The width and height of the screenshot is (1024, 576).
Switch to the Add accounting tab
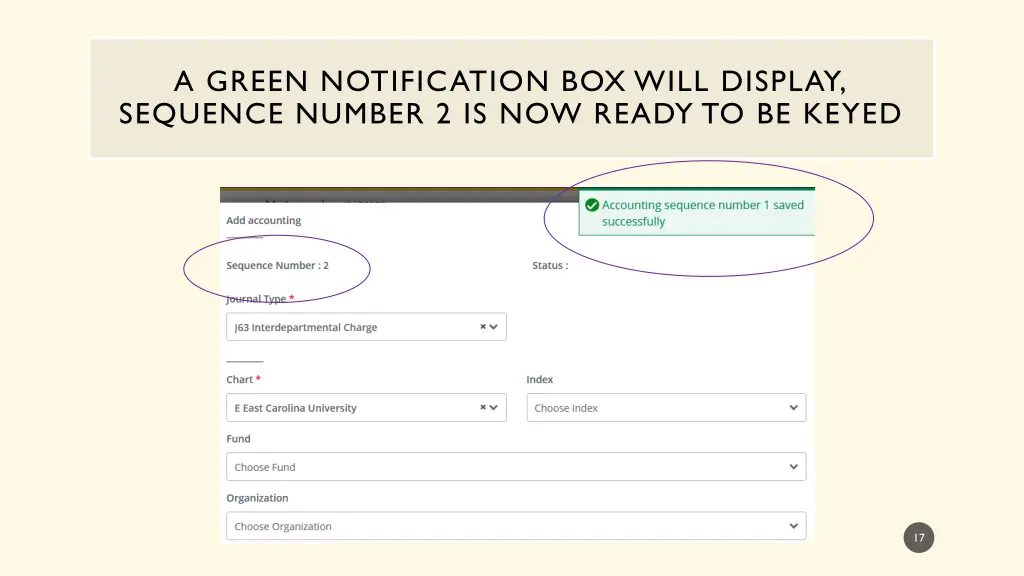[263, 220]
